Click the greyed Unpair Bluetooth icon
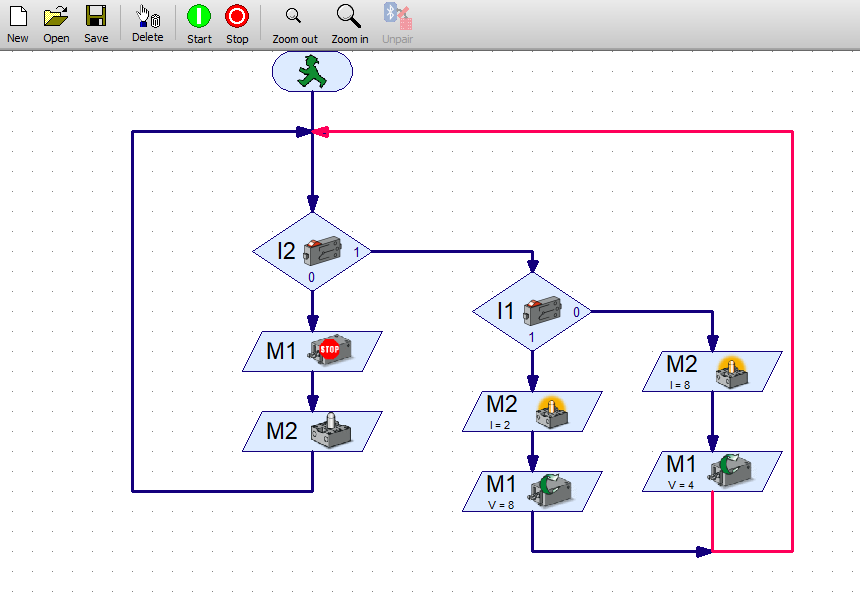Viewport: 860px width, 598px height. (x=397, y=23)
